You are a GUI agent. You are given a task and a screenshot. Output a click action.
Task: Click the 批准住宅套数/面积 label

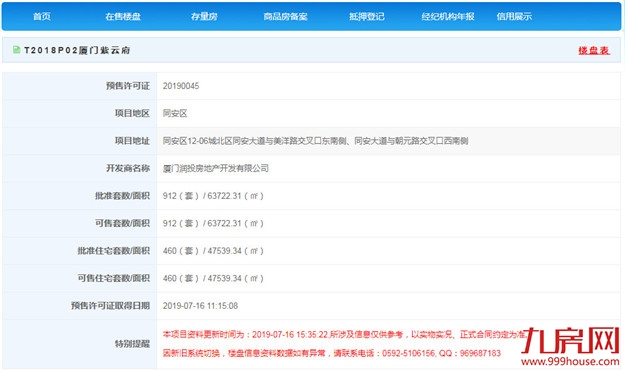(x=114, y=251)
